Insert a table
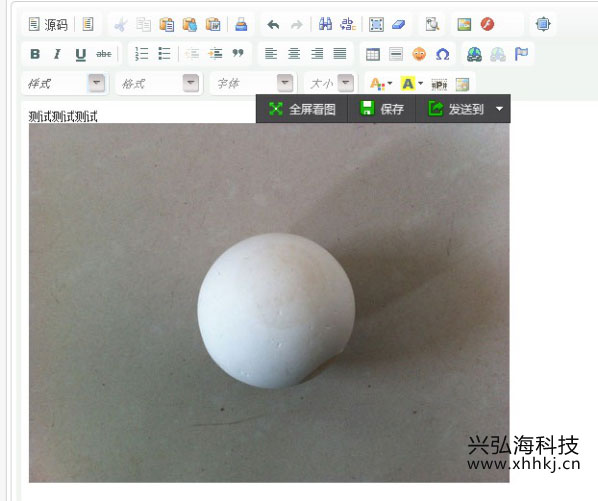 click(x=373, y=54)
